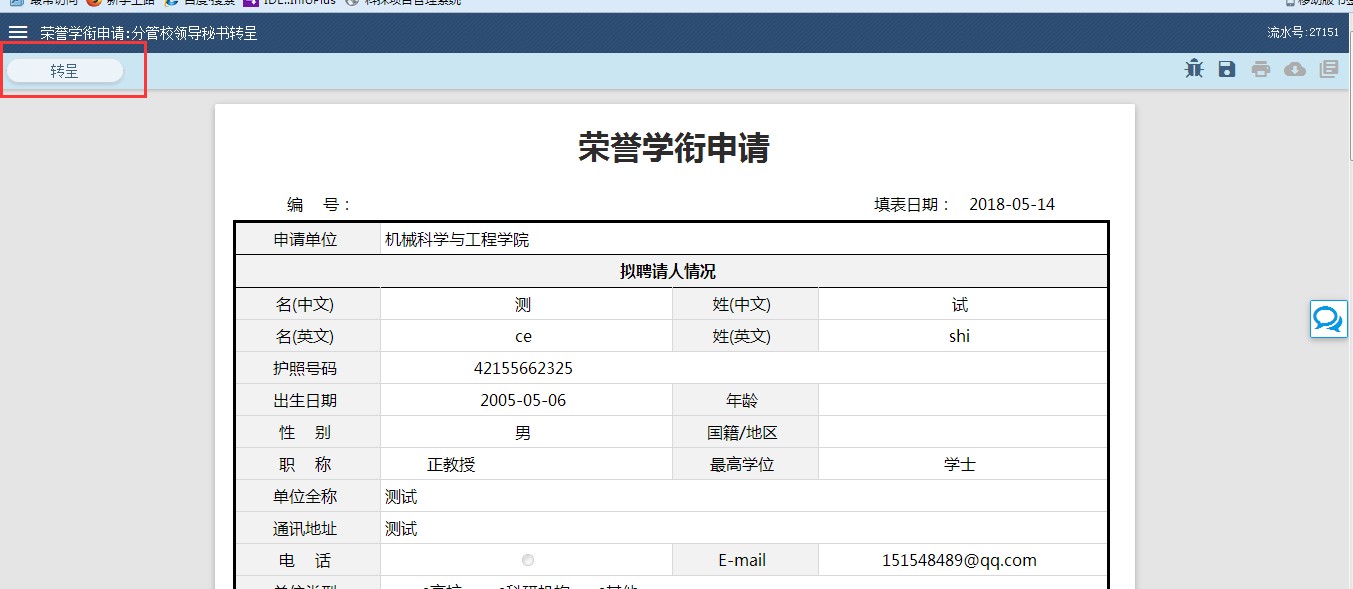Click the 名(中文) label cell
This screenshot has height=589, width=1353.
click(x=307, y=304)
